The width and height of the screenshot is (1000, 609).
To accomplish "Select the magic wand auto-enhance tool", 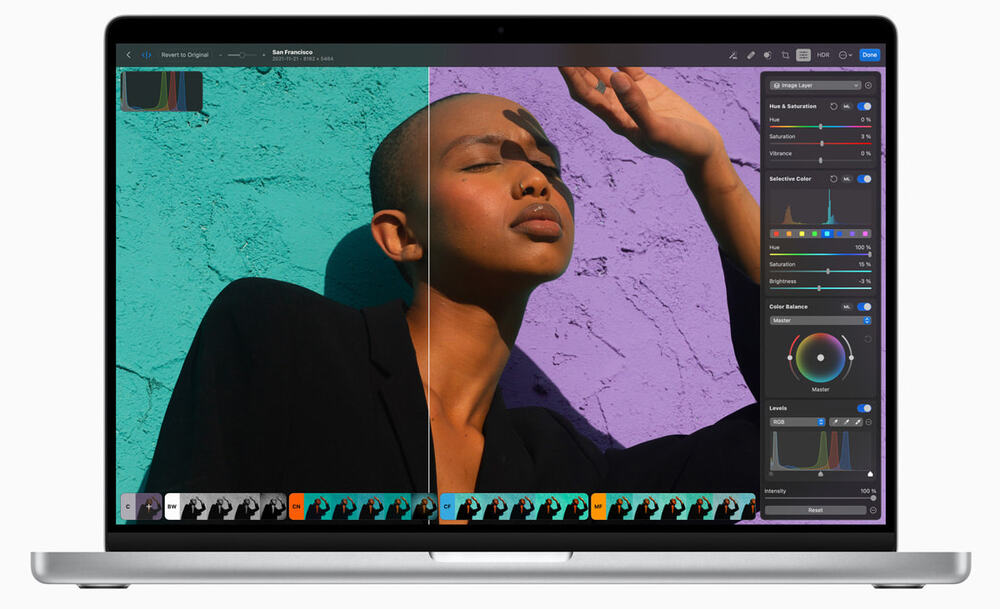I will point(733,55).
